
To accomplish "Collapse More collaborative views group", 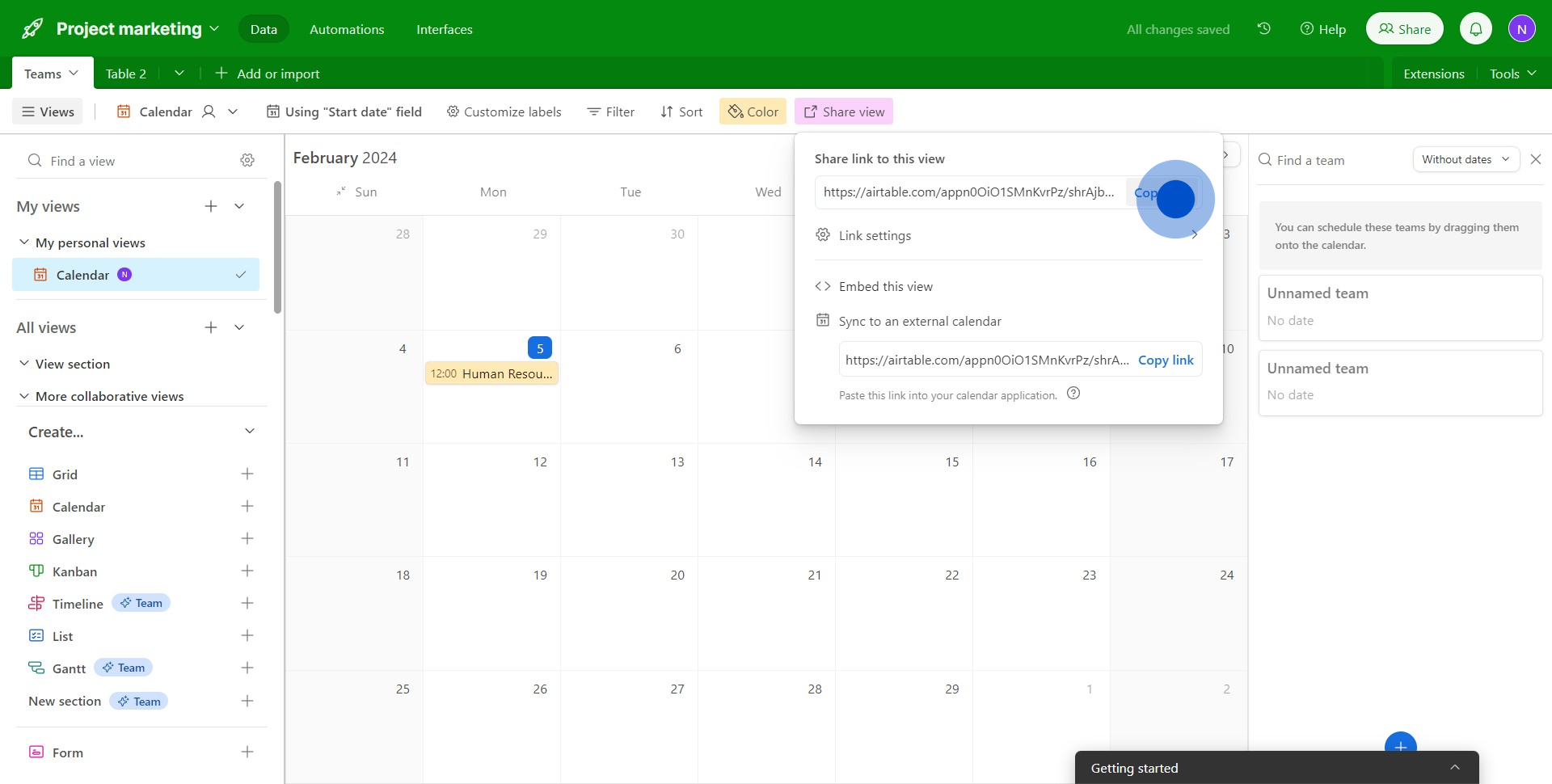I will tap(24, 395).
